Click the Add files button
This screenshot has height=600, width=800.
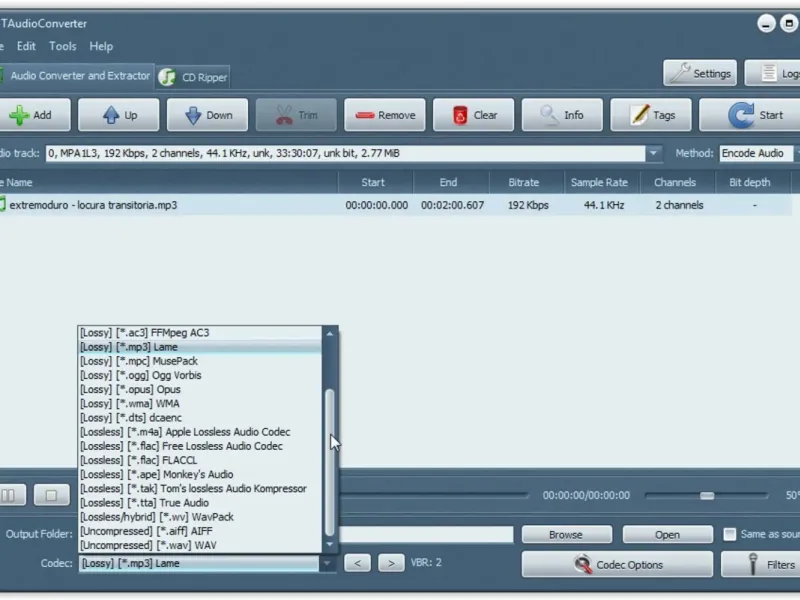coord(34,115)
